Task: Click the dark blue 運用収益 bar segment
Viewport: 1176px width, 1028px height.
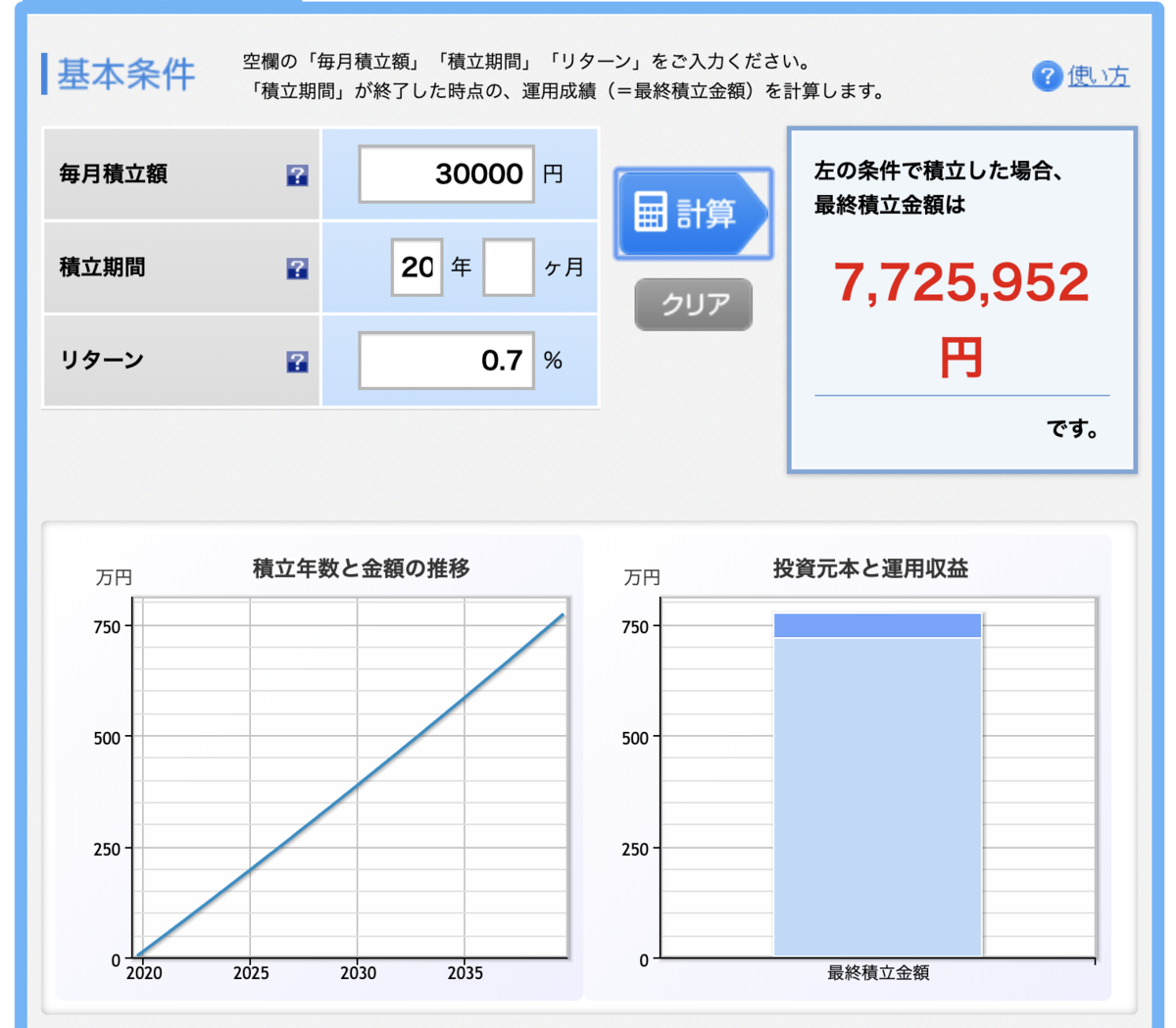Action: [x=878, y=625]
